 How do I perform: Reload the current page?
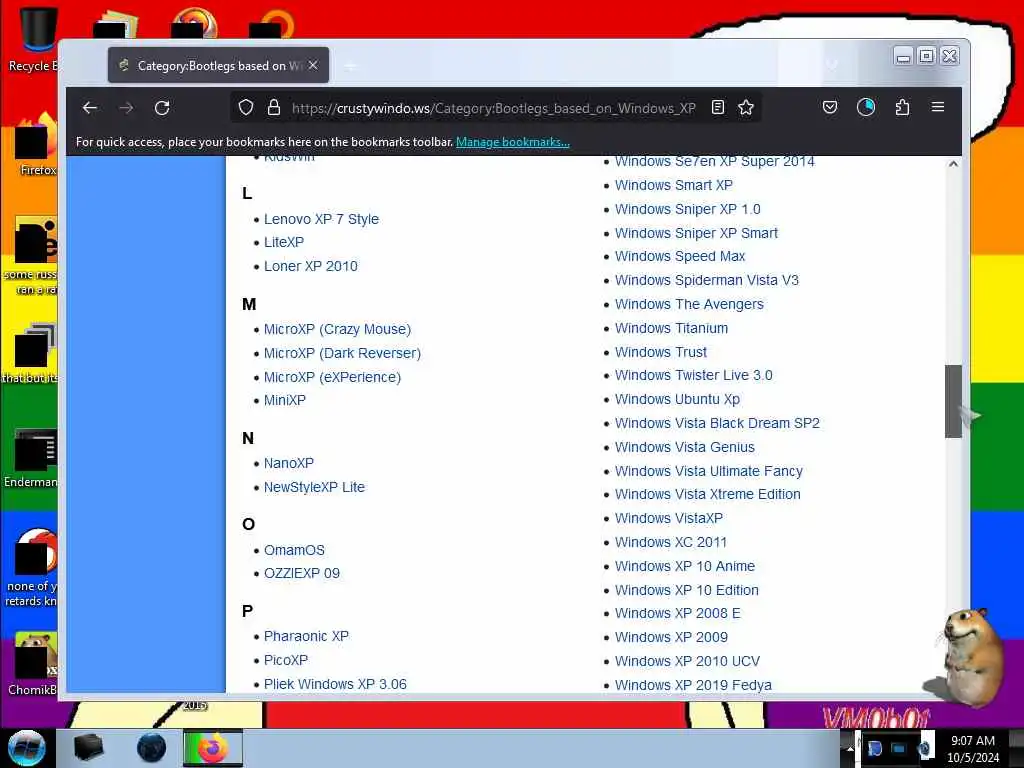(x=162, y=108)
